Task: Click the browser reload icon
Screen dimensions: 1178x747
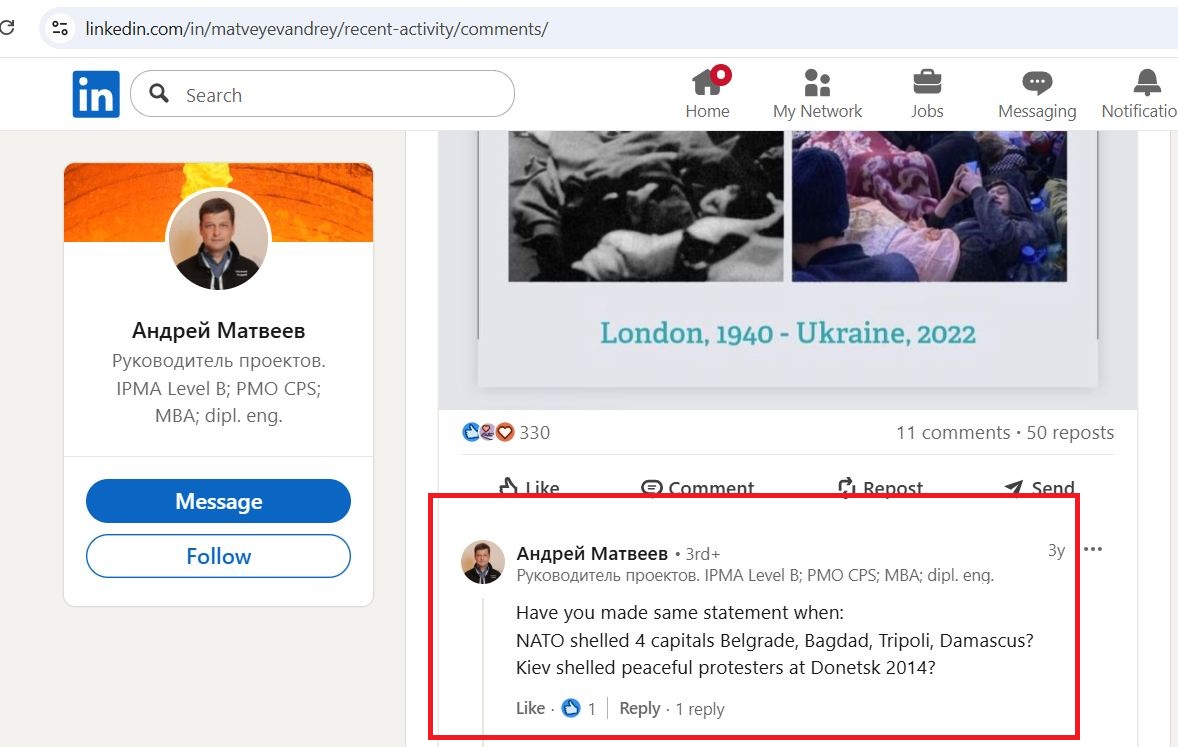Action: click(x=6, y=28)
